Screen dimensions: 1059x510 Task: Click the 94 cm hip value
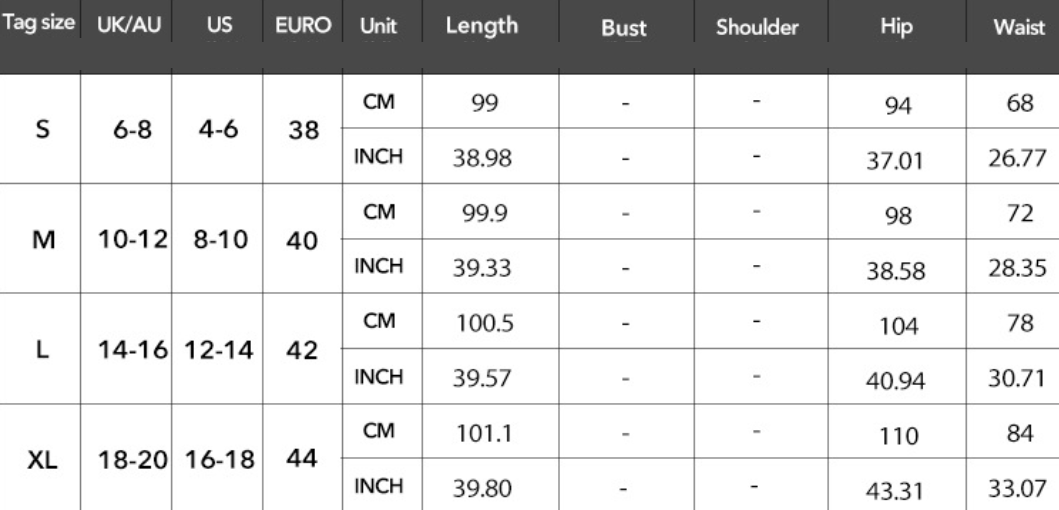point(897,105)
